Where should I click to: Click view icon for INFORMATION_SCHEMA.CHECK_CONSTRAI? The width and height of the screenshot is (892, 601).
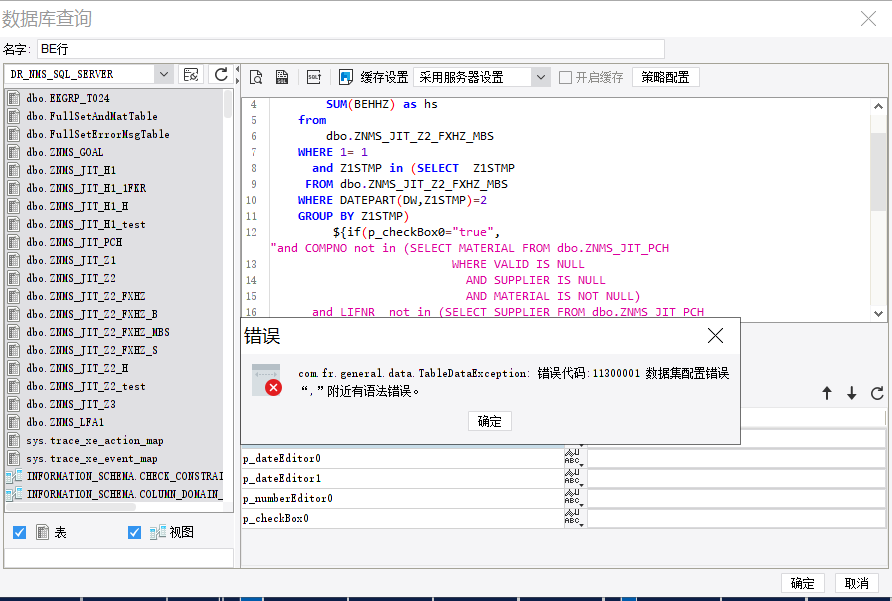pyautogui.click(x=14, y=476)
